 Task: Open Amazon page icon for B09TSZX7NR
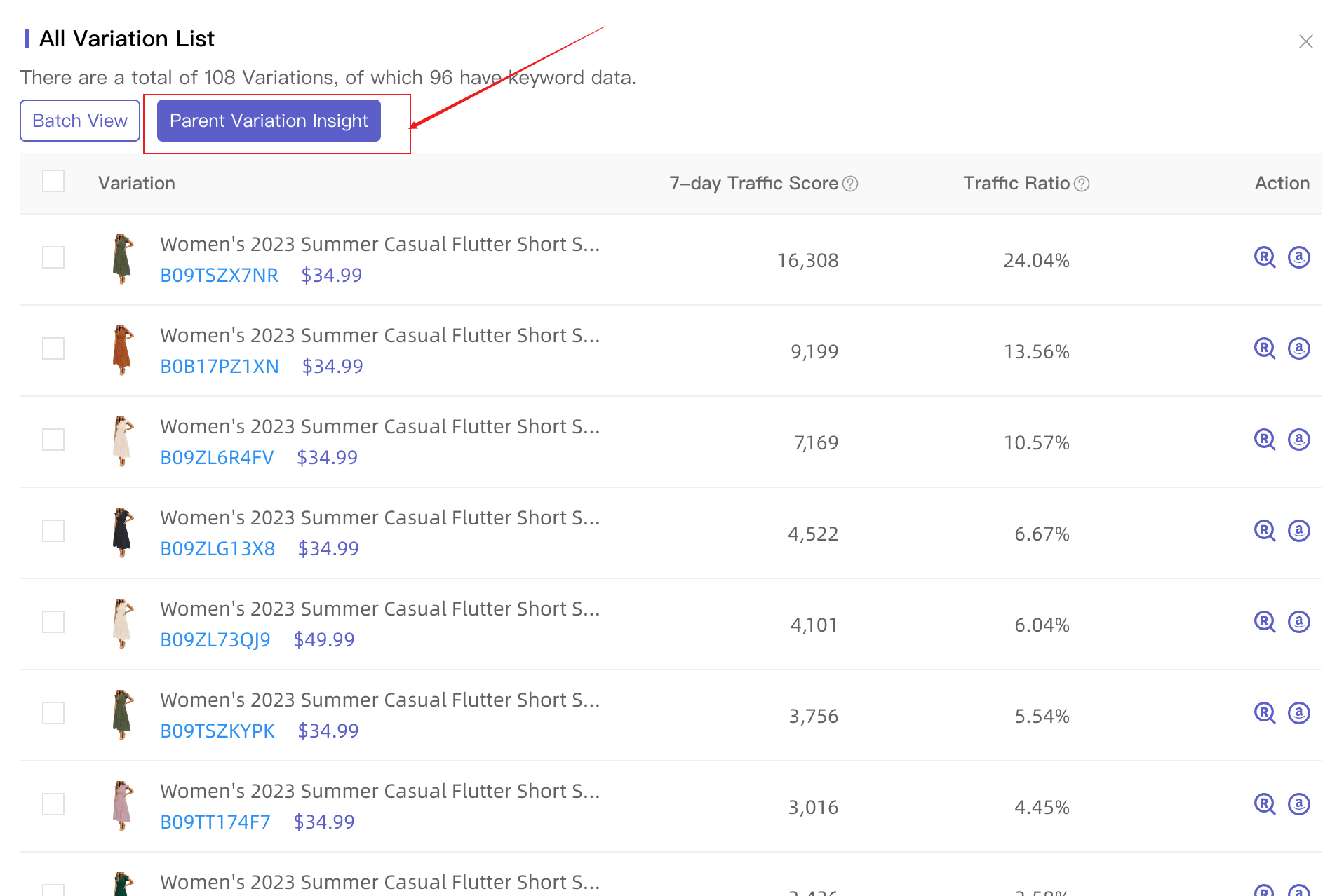[1299, 257]
